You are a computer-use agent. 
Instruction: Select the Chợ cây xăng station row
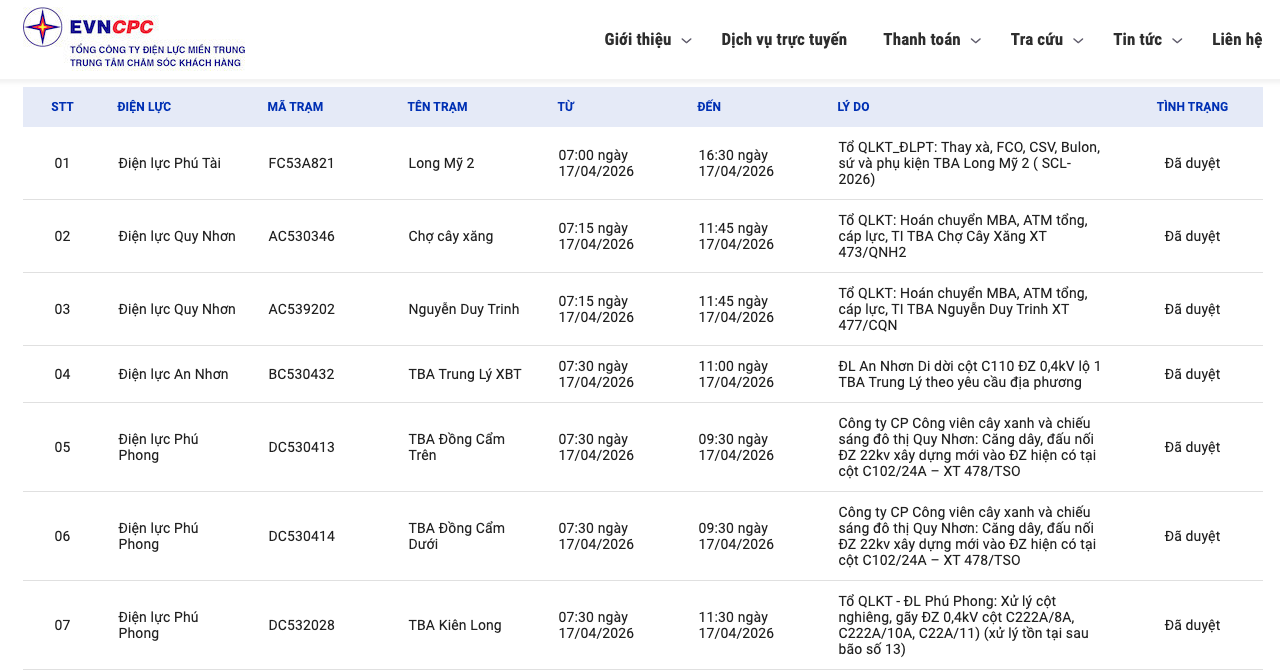click(450, 236)
